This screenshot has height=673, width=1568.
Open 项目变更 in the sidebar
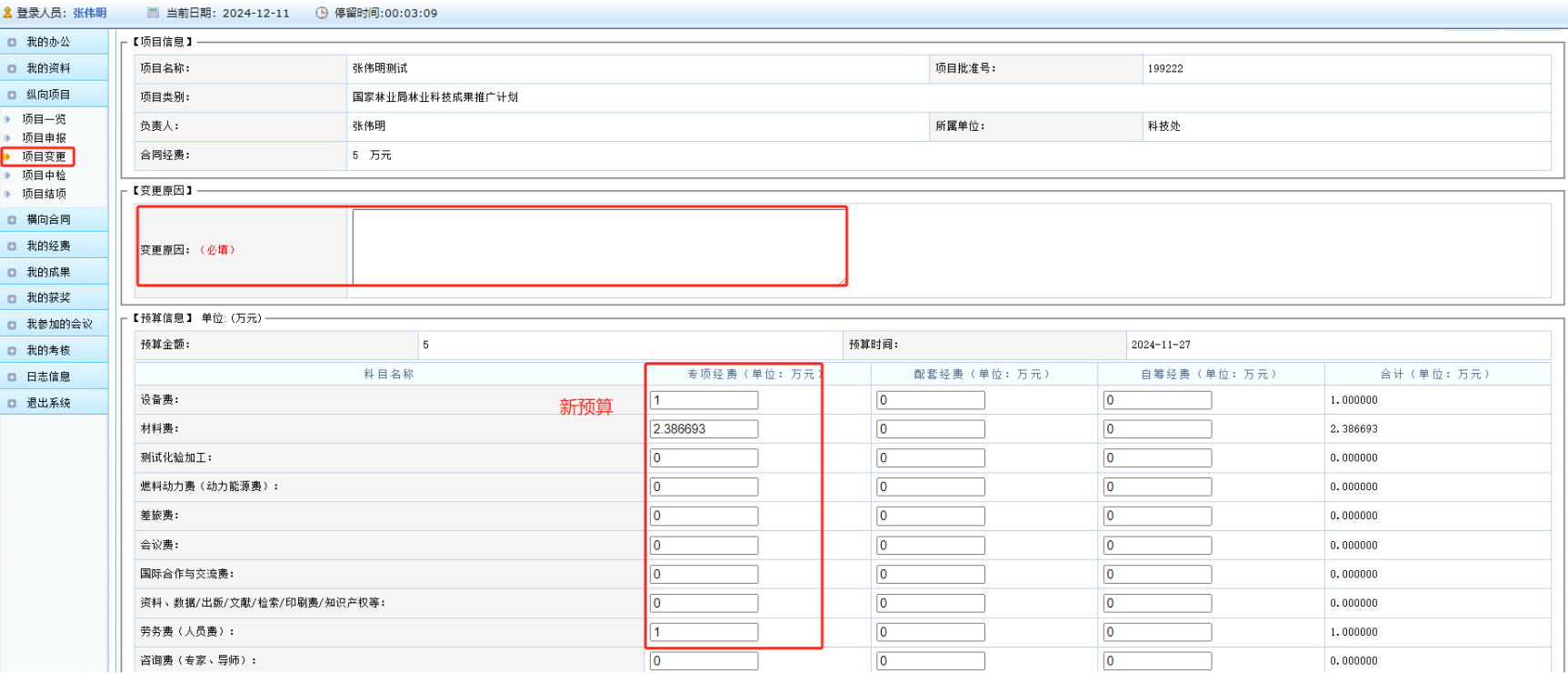tap(44, 156)
